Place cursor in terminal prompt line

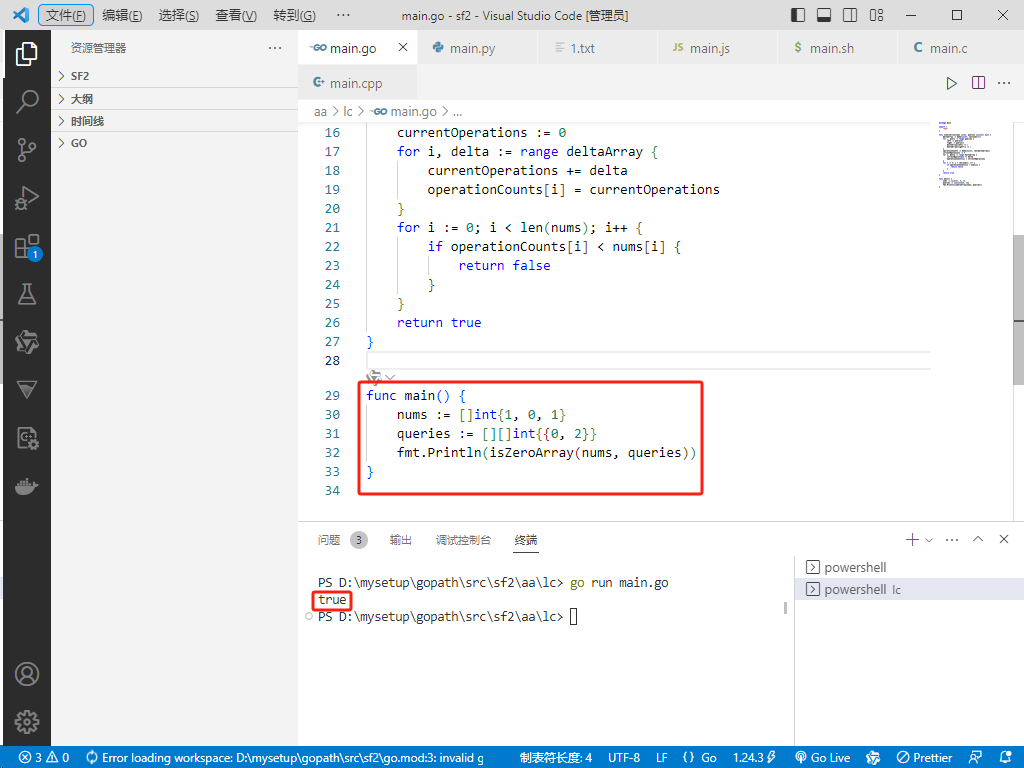[x=573, y=616]
